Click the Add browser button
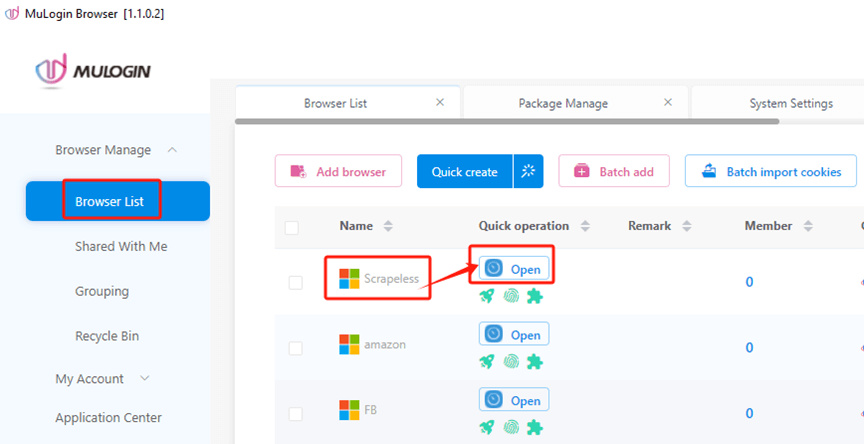 (338, 171)
